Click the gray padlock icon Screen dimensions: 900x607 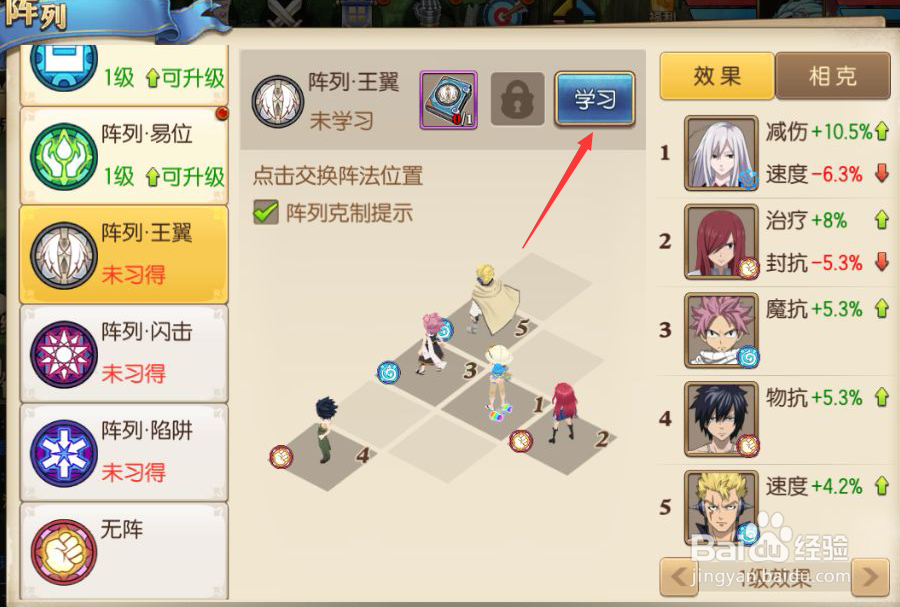click(517, 99)
